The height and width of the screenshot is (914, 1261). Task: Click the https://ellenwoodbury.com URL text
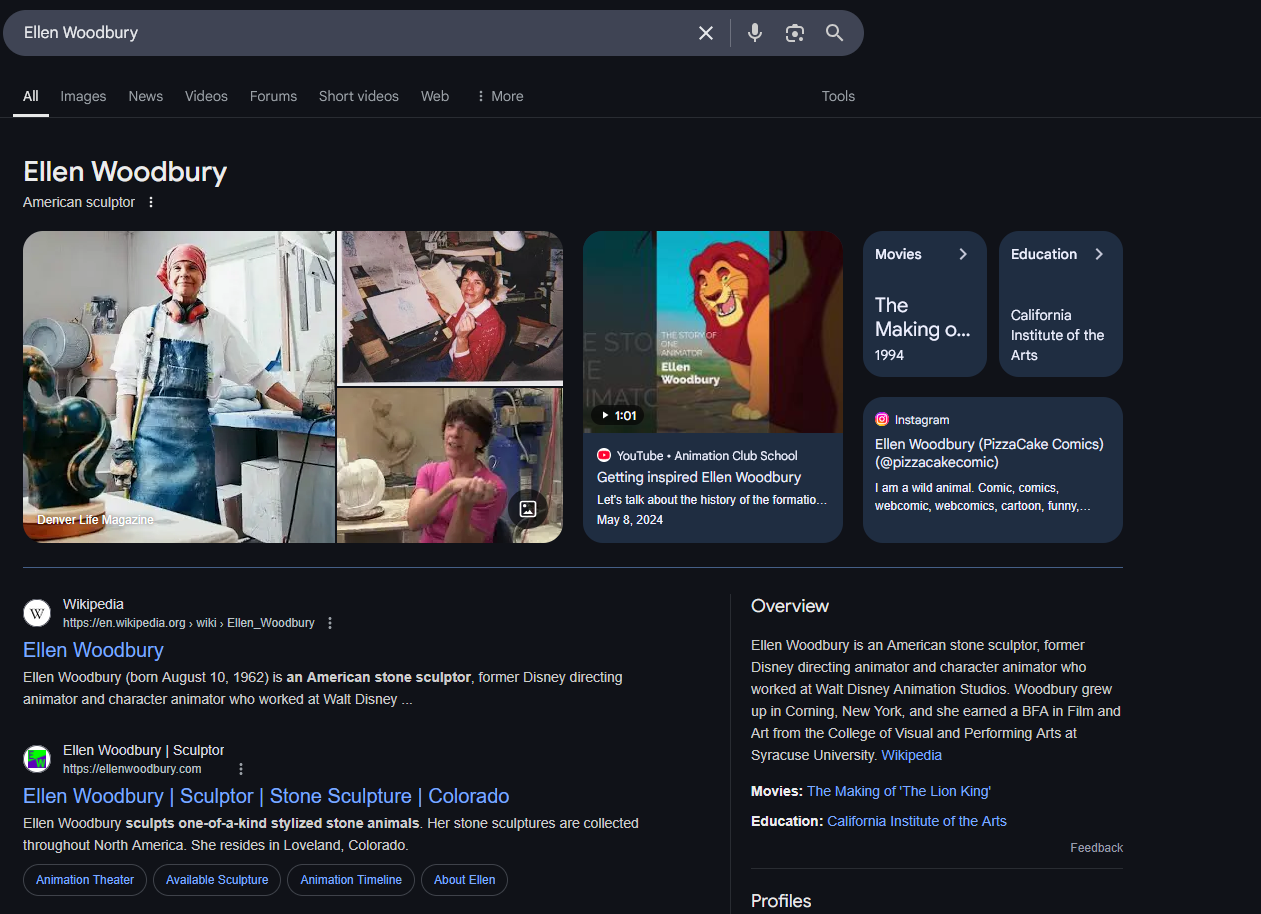coord(132,769)
